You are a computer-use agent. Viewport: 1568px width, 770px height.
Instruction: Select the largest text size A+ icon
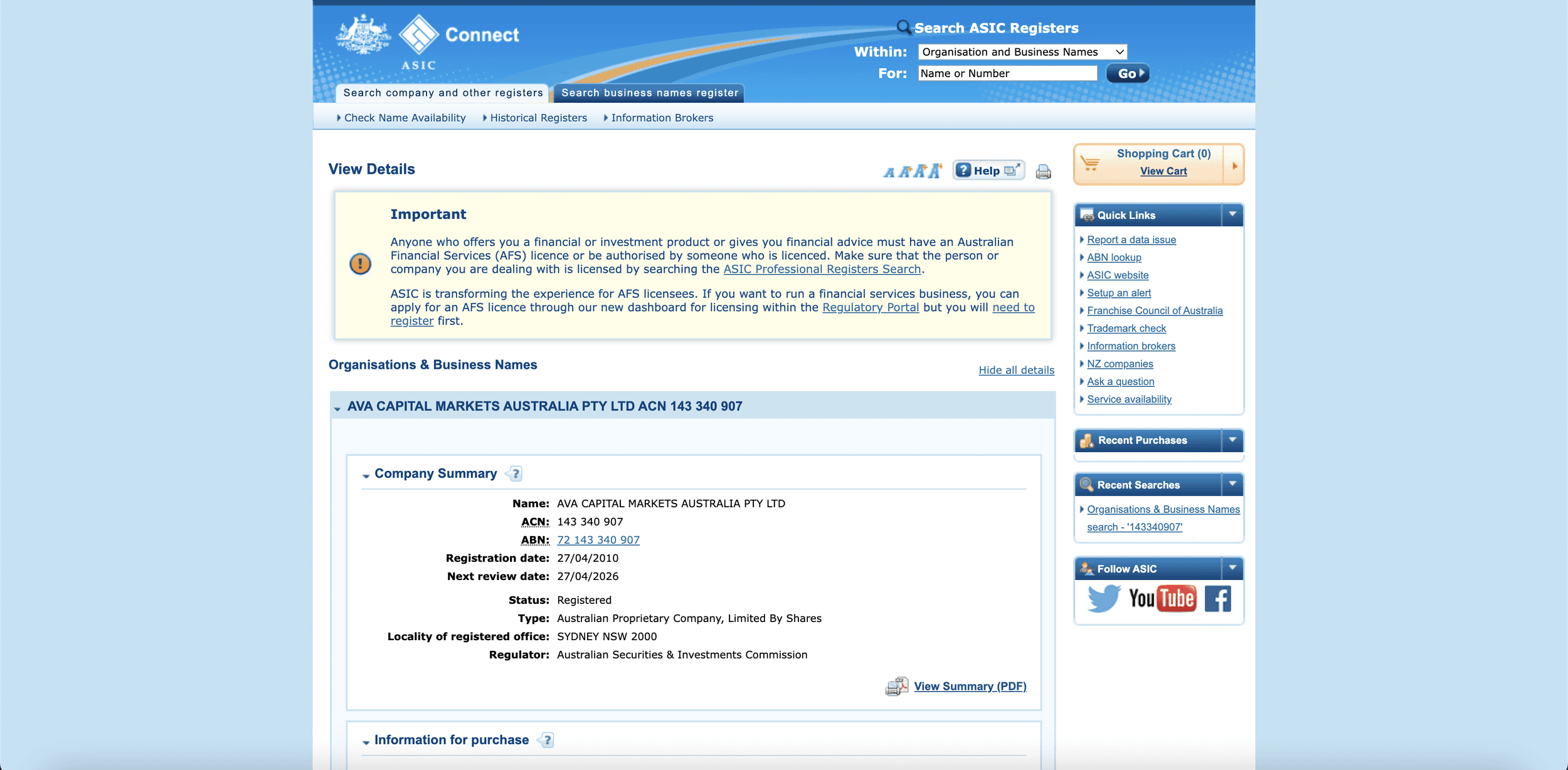935,171
